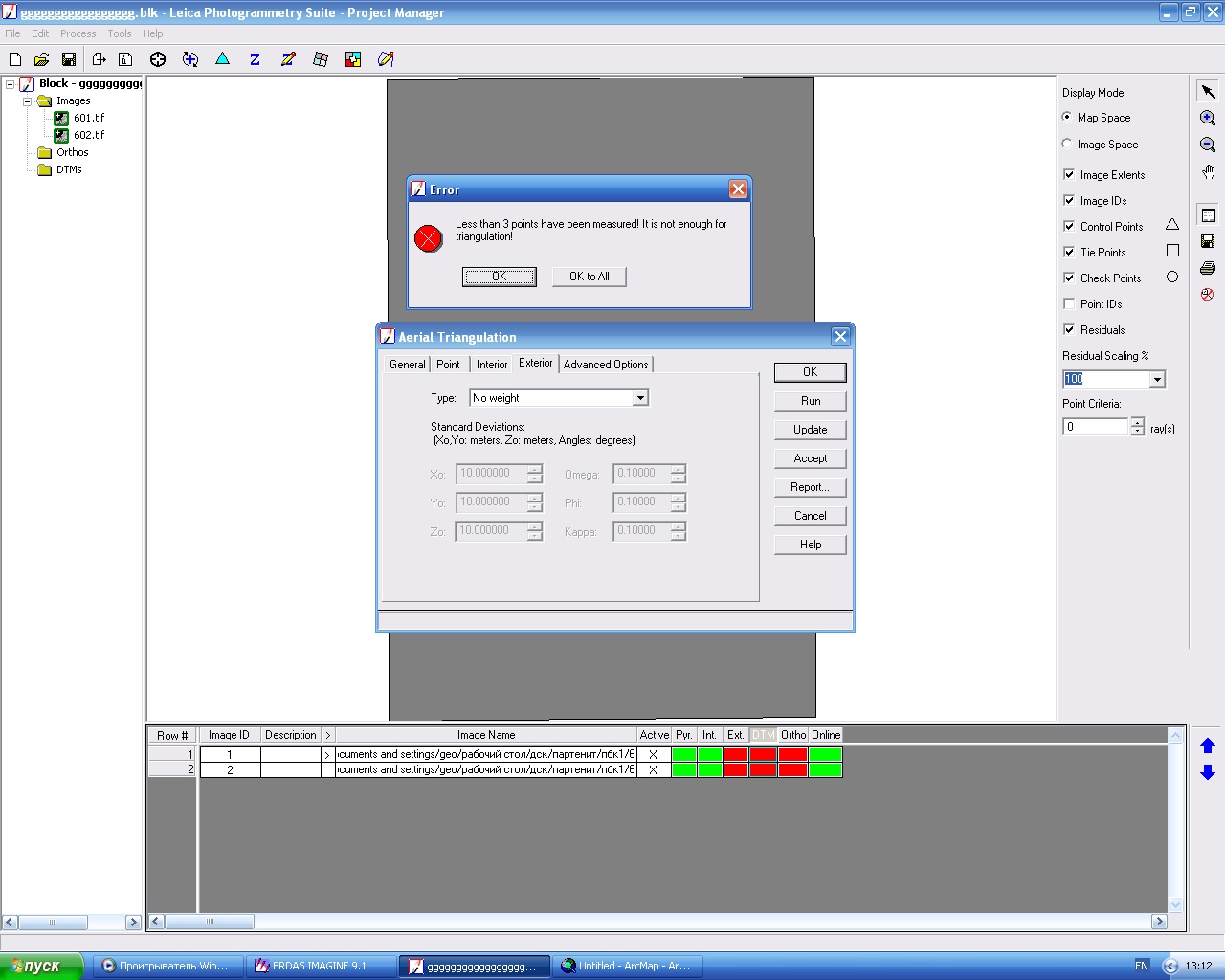Viewport: 1225px width, 980px height.
Task: Click the cyan triangle triangulation icon
Action: 222,59
